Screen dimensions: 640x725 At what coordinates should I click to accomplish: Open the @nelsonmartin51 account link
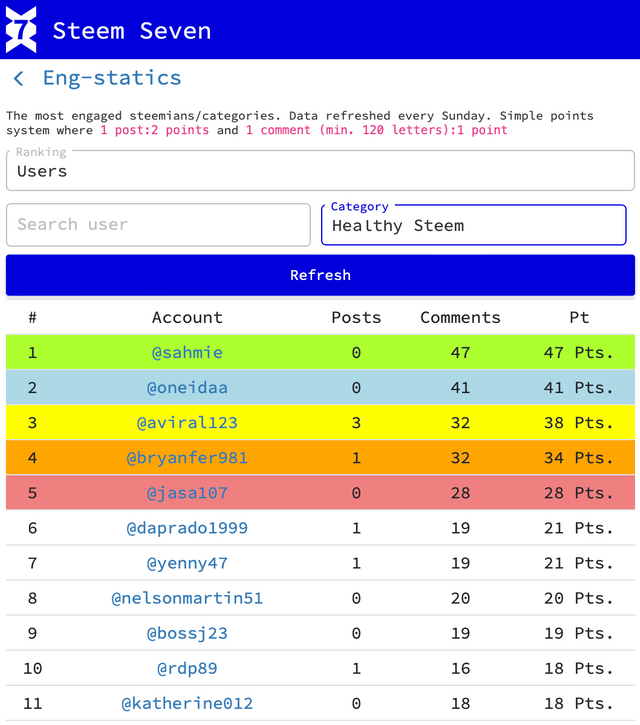pos(187,598)
